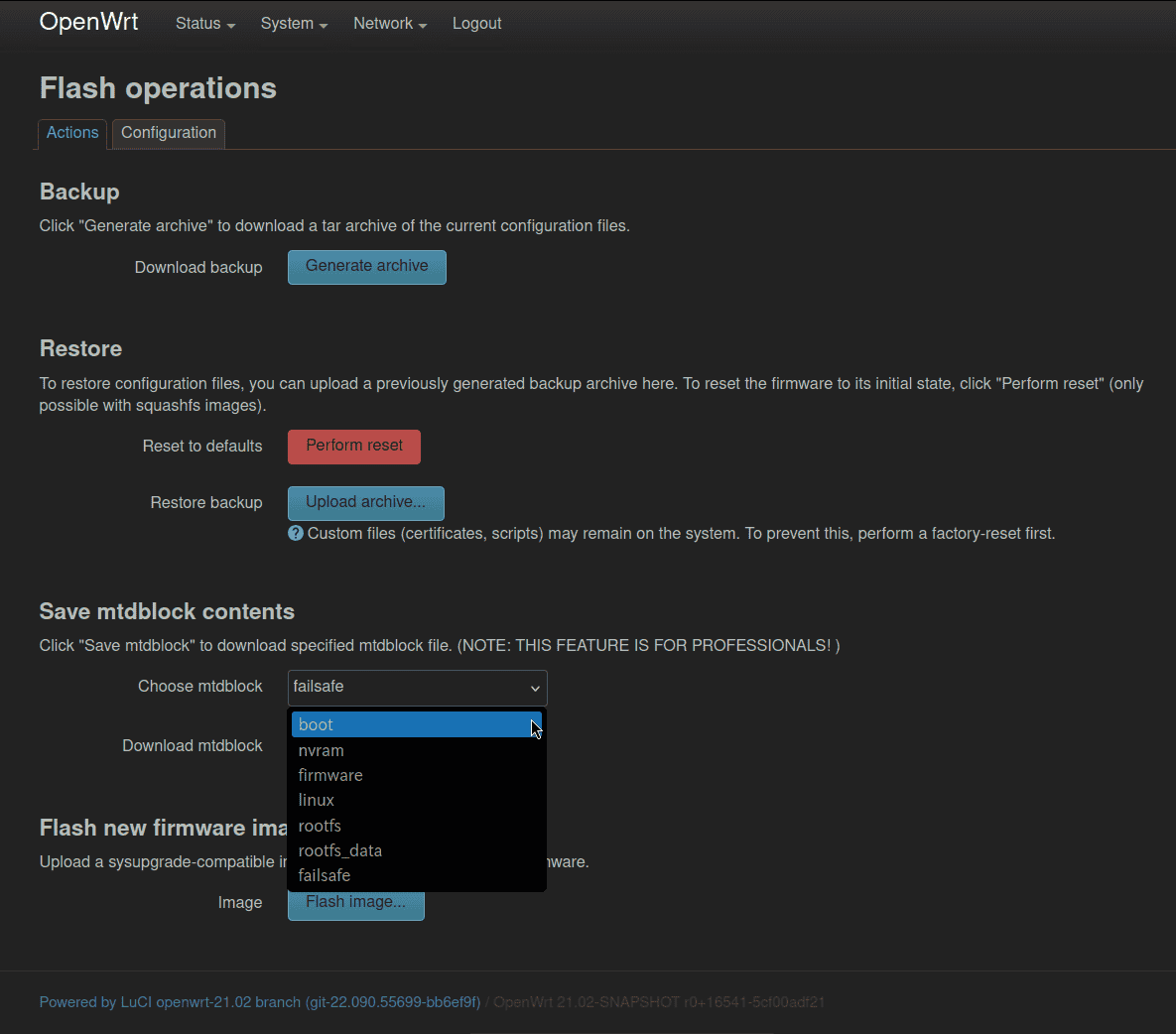Click the OpenWrt brand logo link
This screenshot has width=1176, height=1034.
point(88,22)
